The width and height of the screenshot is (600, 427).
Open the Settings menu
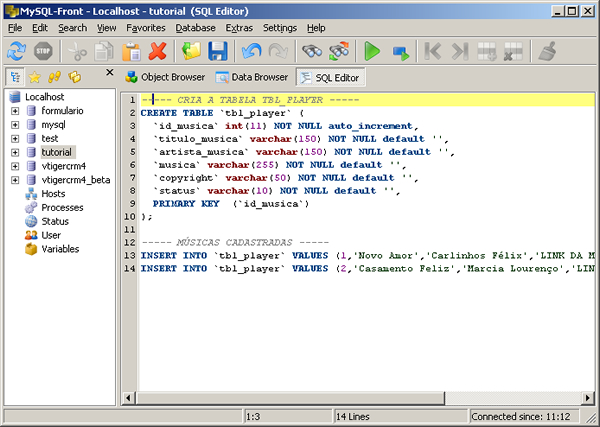(280, 28)
